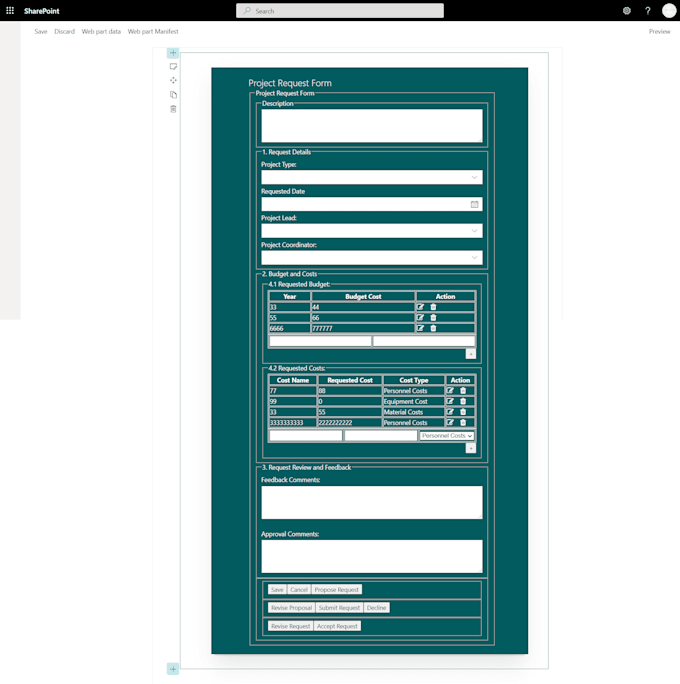680x684 pixels.
Task: Delete the budget row with year 6666
Action: (x=433, y=328)
